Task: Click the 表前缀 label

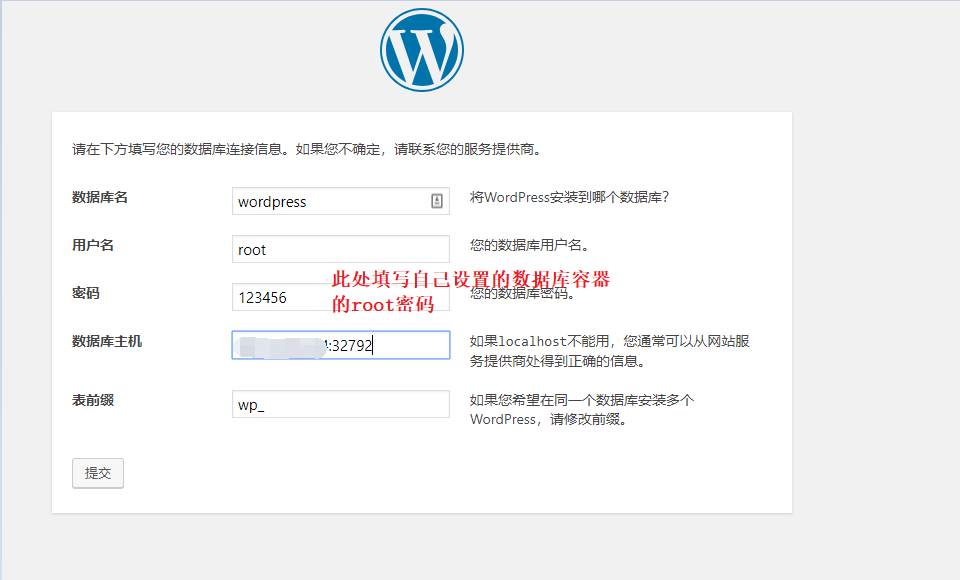Action: tap(93, 400)
